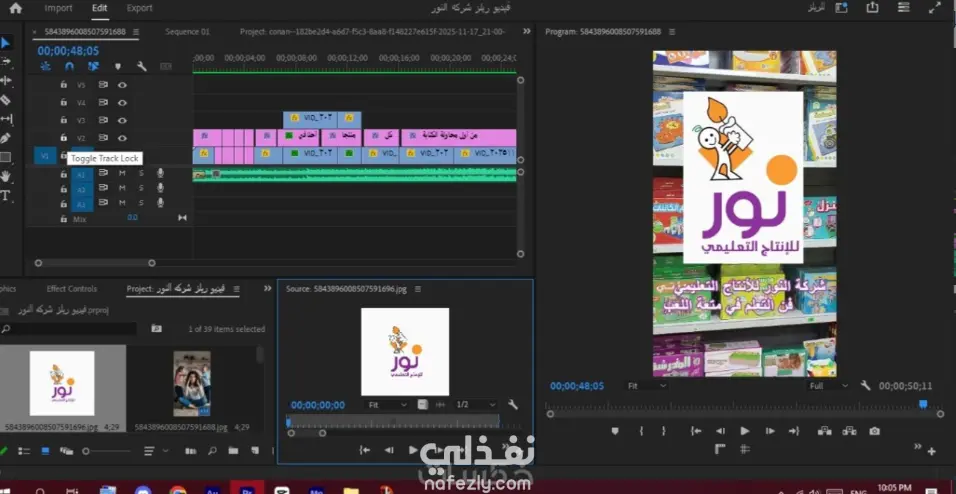Click the Share export icon at top right
The height and width of the screenshot is (494, 956).
(872, 7)
